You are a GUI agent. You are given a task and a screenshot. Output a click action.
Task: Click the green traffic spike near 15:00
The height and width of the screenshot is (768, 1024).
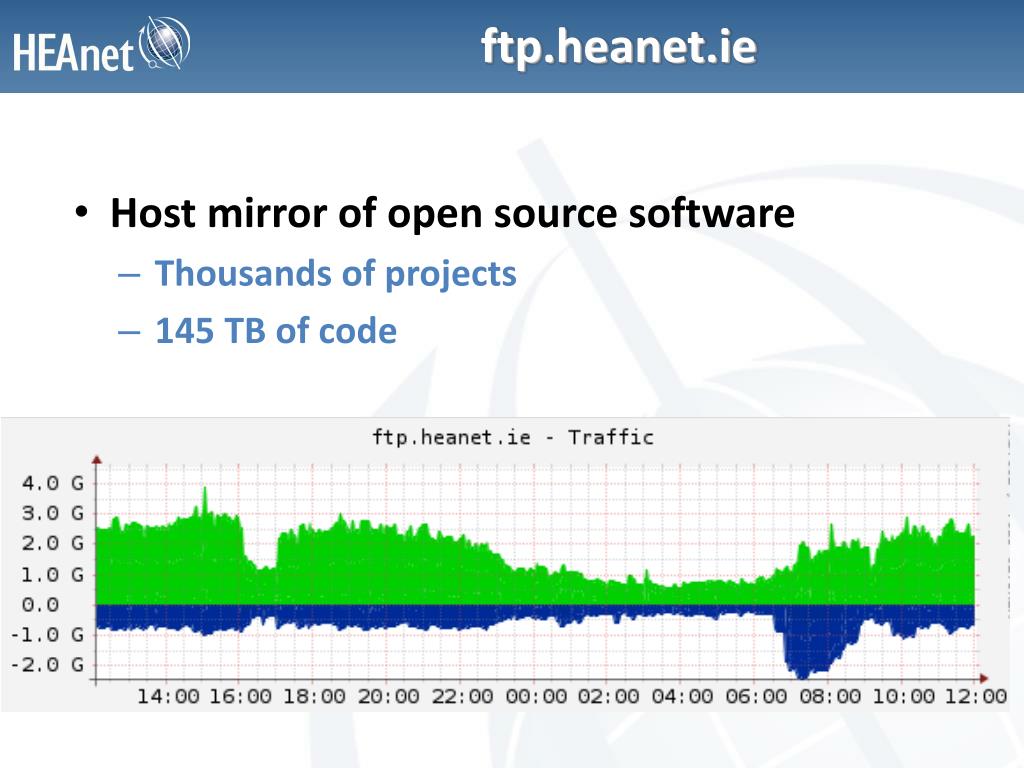click(205, 502)
